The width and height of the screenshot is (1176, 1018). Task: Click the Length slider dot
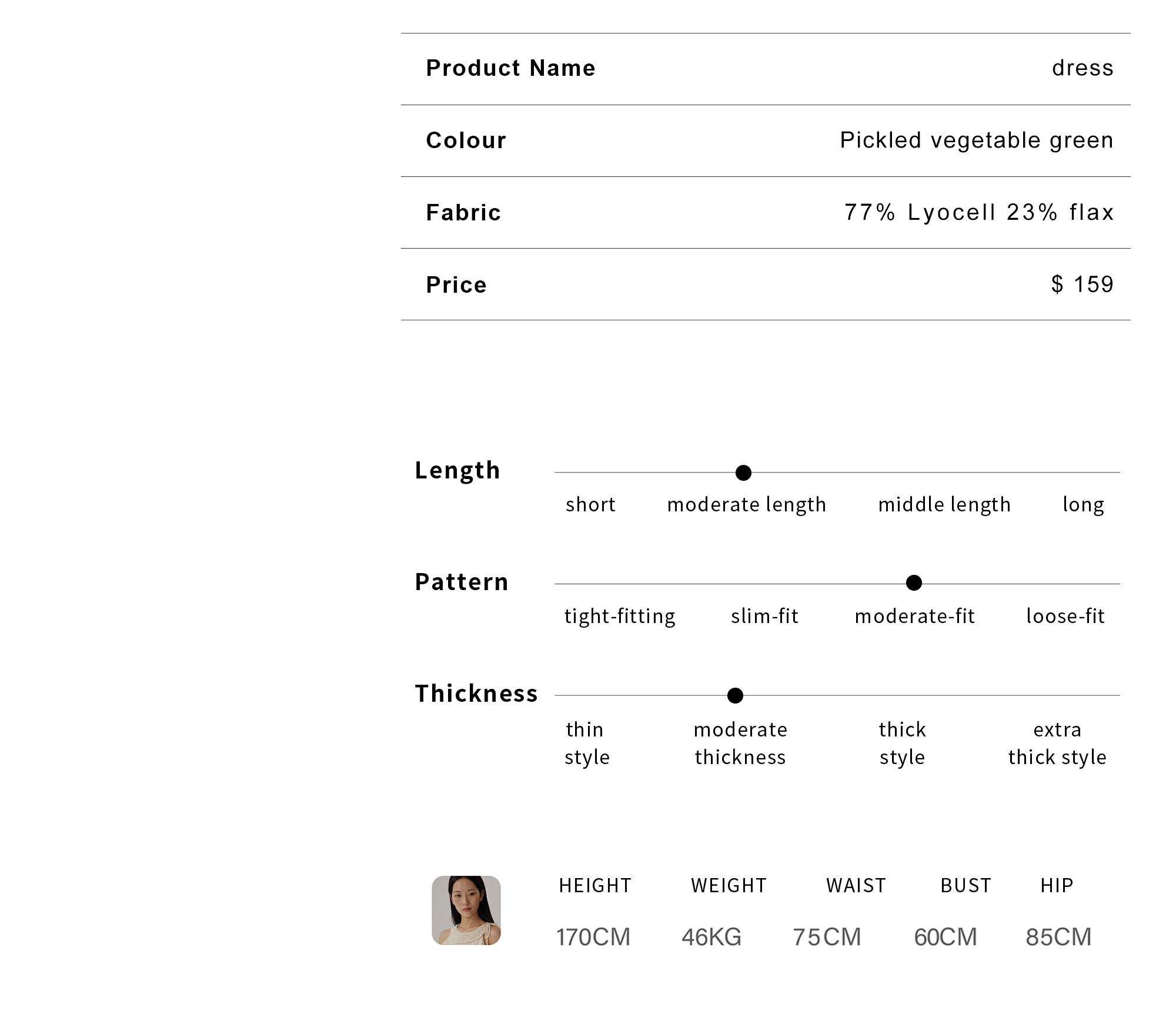(743, 473)
